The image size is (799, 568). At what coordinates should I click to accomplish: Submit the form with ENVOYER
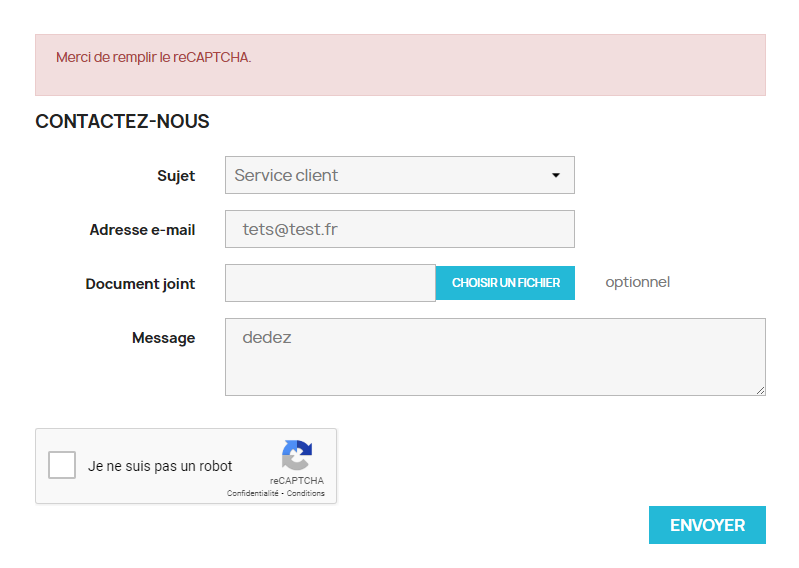(707, 525)
